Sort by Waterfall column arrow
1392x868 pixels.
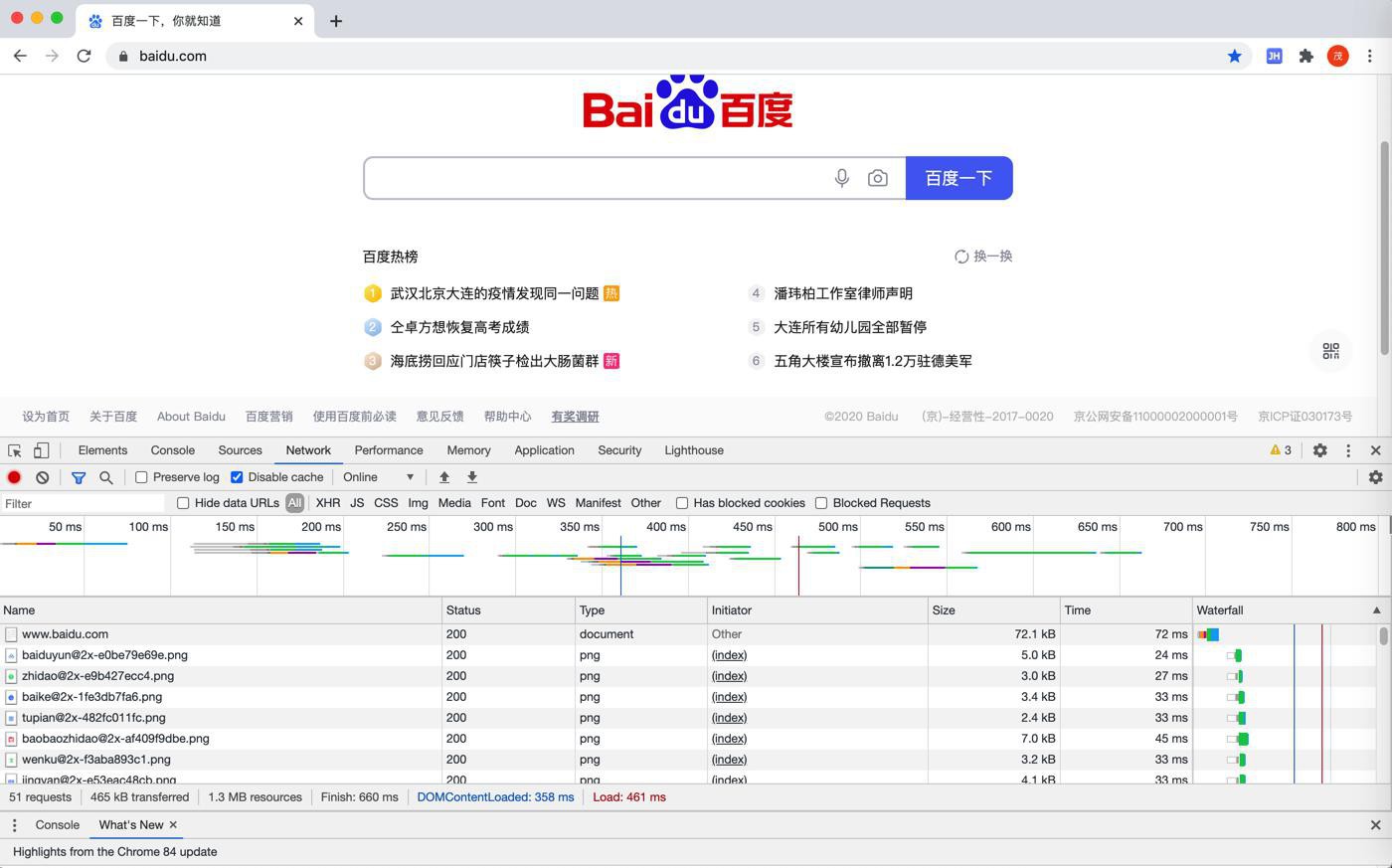point(1376,610)
